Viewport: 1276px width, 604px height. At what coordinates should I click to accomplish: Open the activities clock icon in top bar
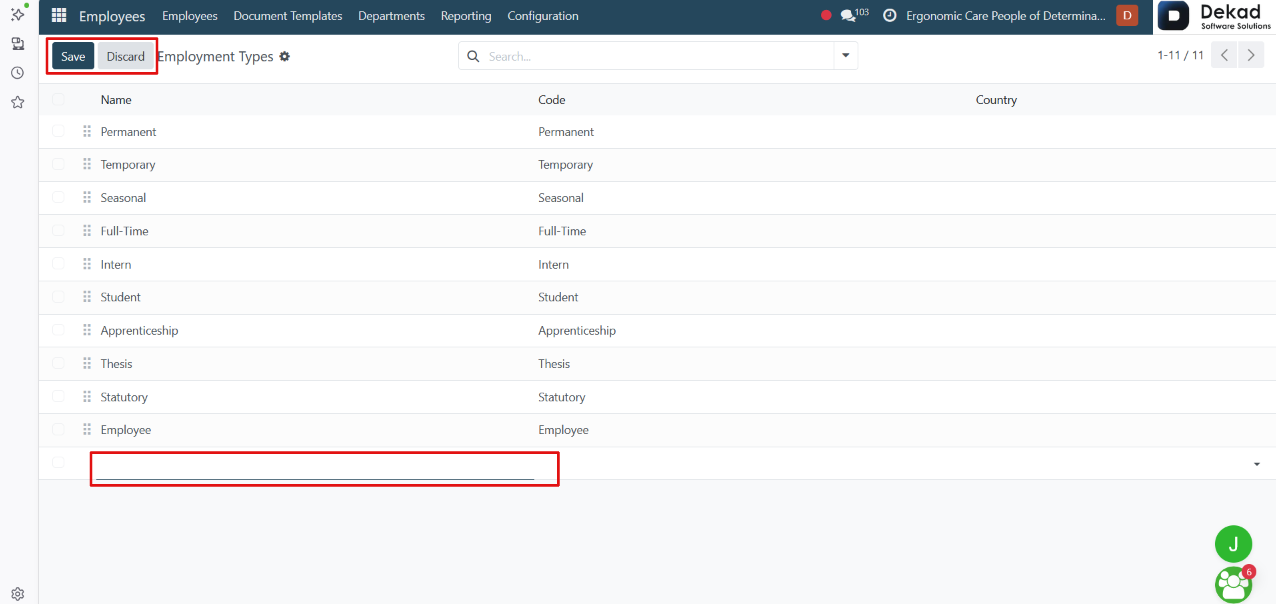[x=889, y=16]
